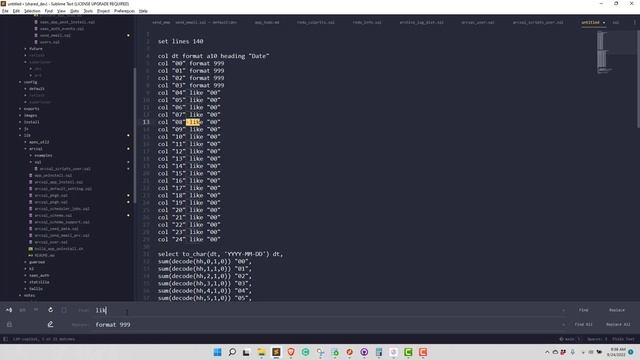This screenshot has width=640, height=360.
Task: Click the Replace field containing format 999
Action: tap(327, 324)
